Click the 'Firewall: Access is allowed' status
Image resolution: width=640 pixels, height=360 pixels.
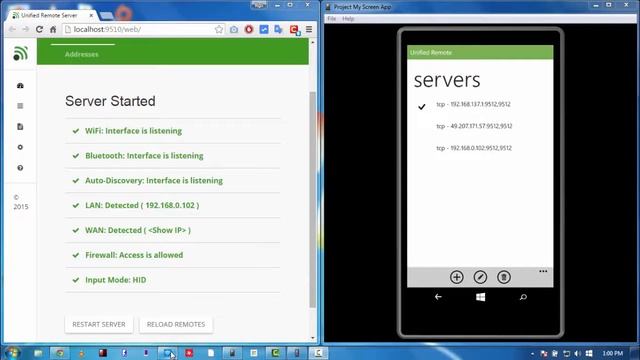point(134,255)
